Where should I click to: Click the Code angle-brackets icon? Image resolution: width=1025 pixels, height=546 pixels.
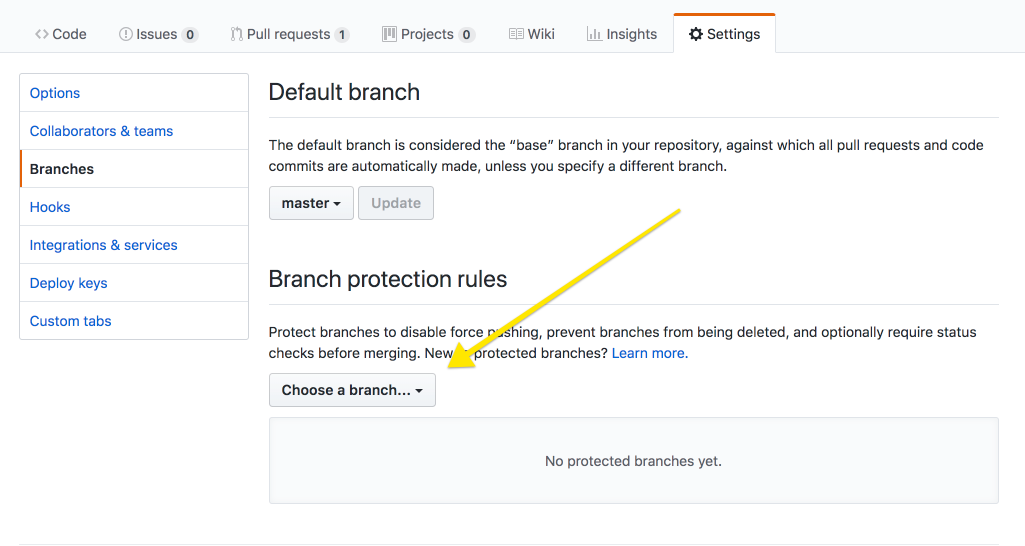[x=42, y=34]
